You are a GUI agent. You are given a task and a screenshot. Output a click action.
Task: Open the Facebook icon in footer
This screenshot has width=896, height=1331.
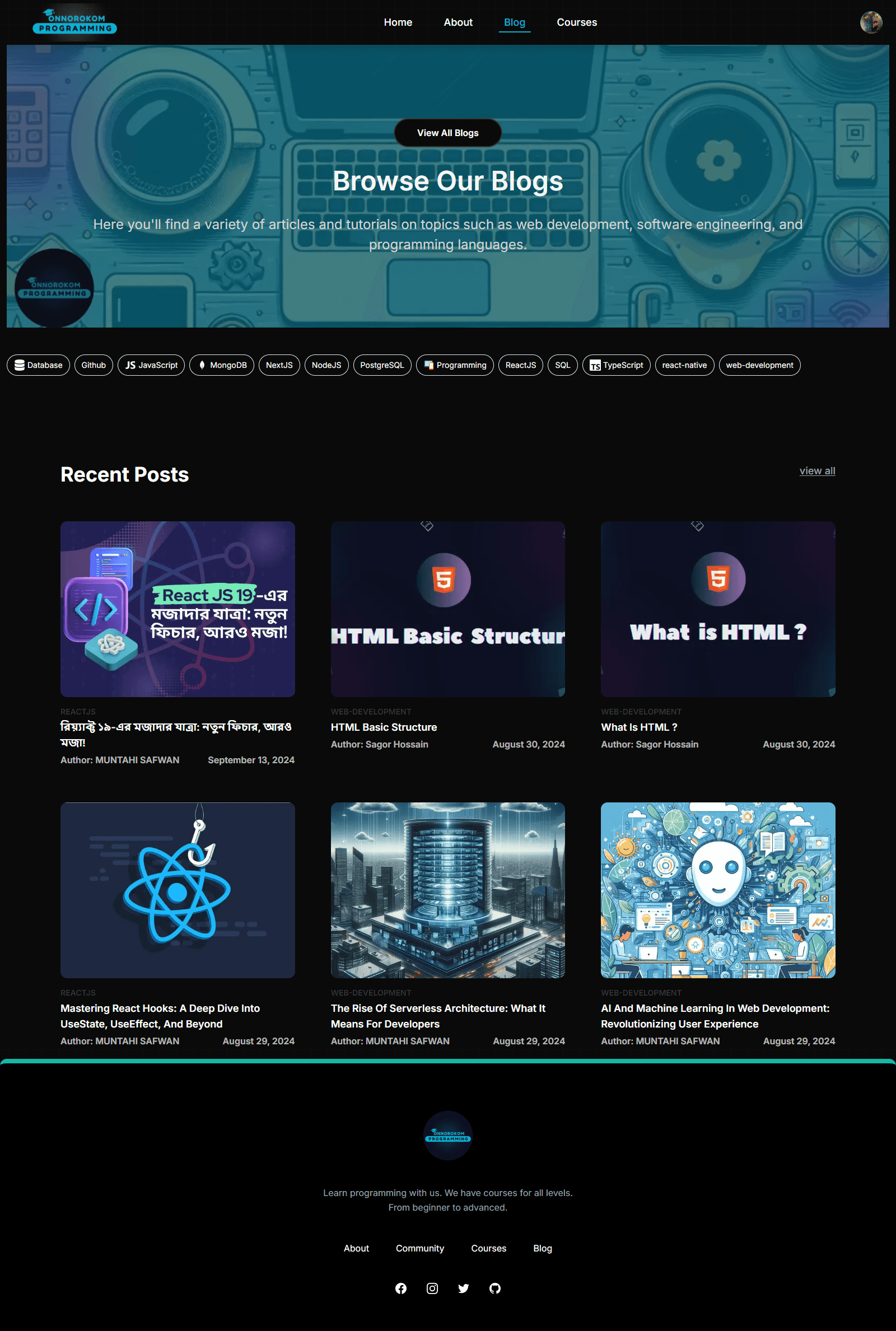click(x=400, y=1288)
